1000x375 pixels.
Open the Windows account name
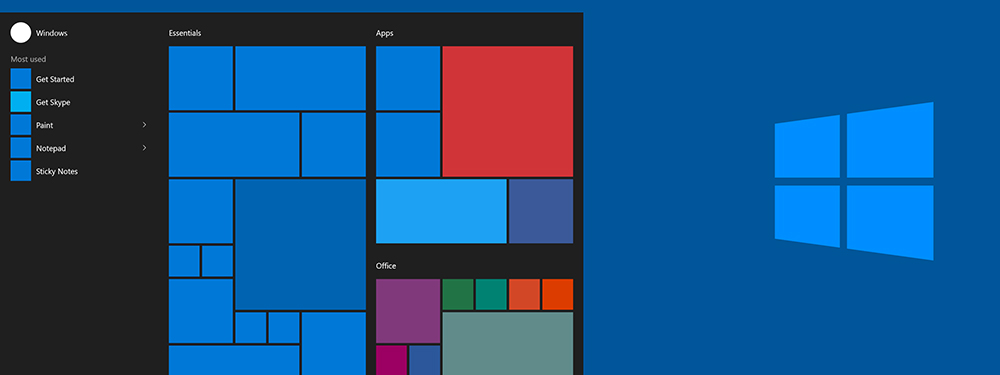coord(52,33)
